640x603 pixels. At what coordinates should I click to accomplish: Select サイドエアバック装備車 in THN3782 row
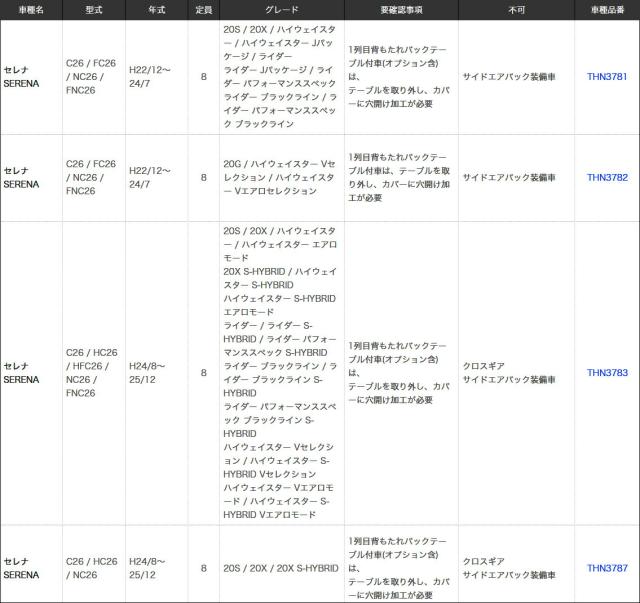[x=509, y=178]
